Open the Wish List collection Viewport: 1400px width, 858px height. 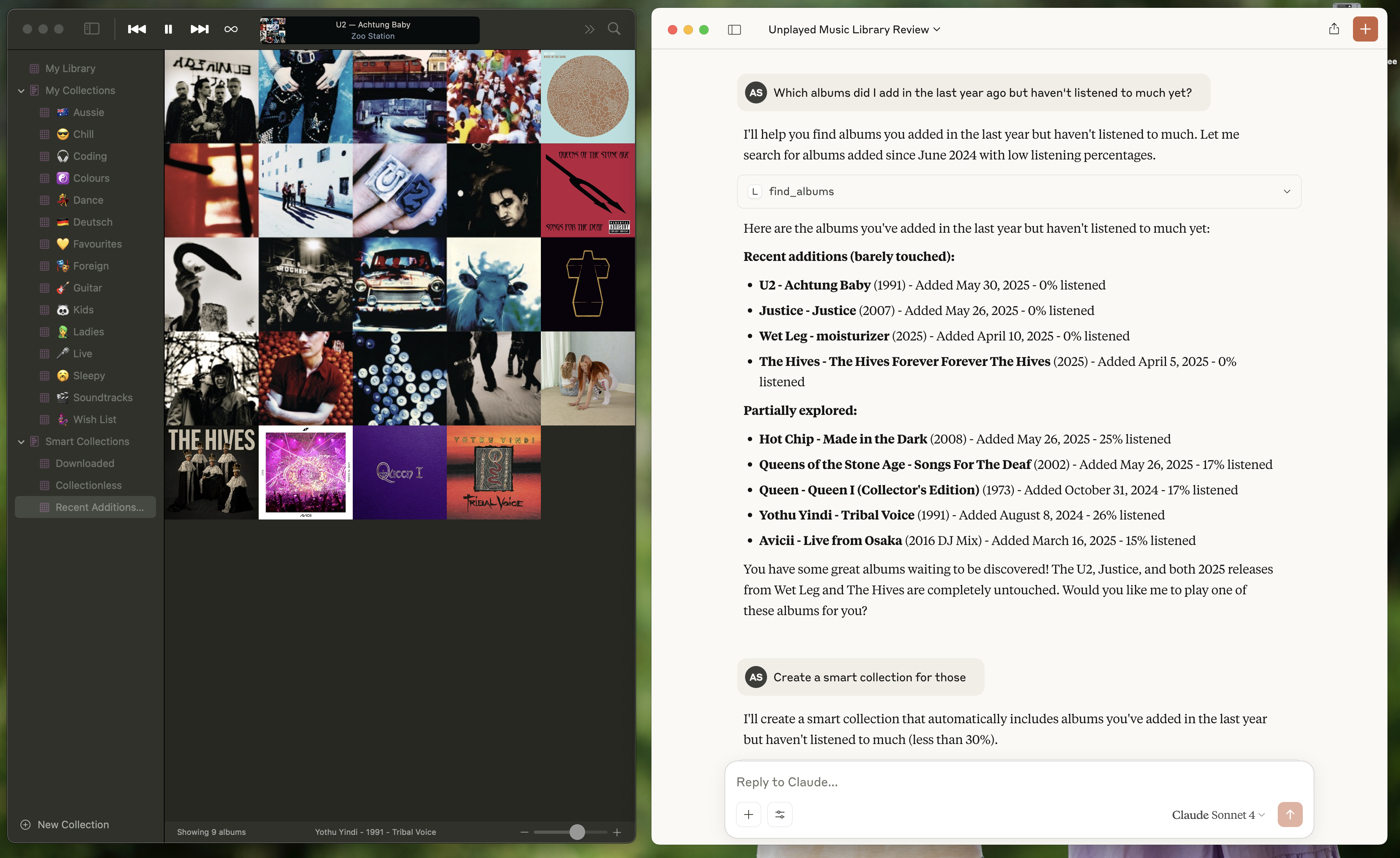coord(85,420)
